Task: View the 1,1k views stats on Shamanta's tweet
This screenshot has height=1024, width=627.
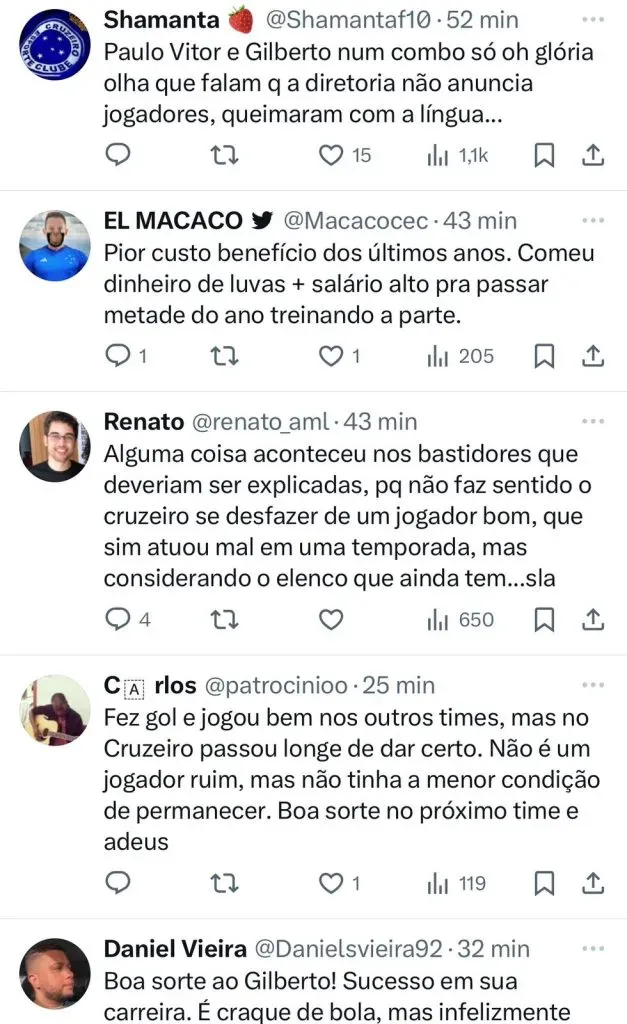Action: click(x=458, y=155)
